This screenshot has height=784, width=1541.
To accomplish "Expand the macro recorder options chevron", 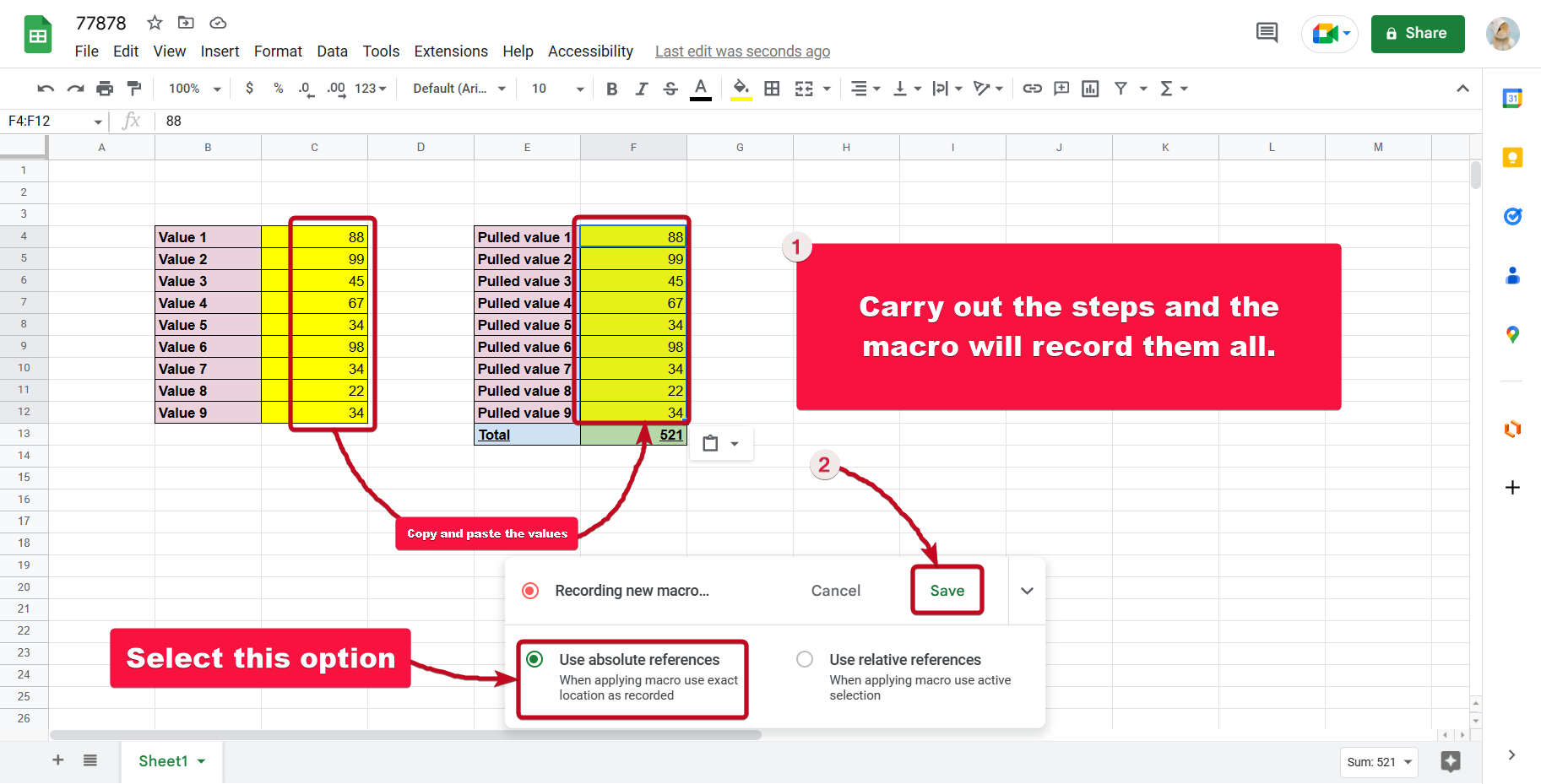I will (1027, 591).
